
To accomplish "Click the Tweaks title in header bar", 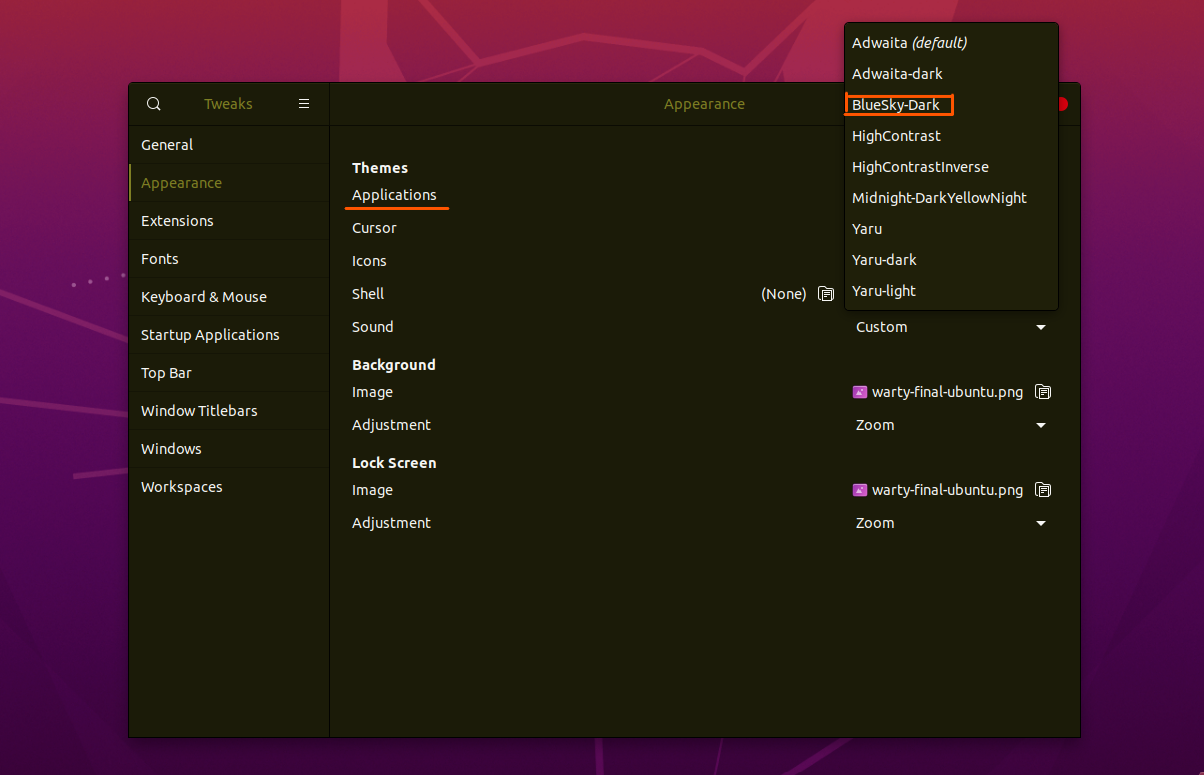I will (x=228, y=104).
